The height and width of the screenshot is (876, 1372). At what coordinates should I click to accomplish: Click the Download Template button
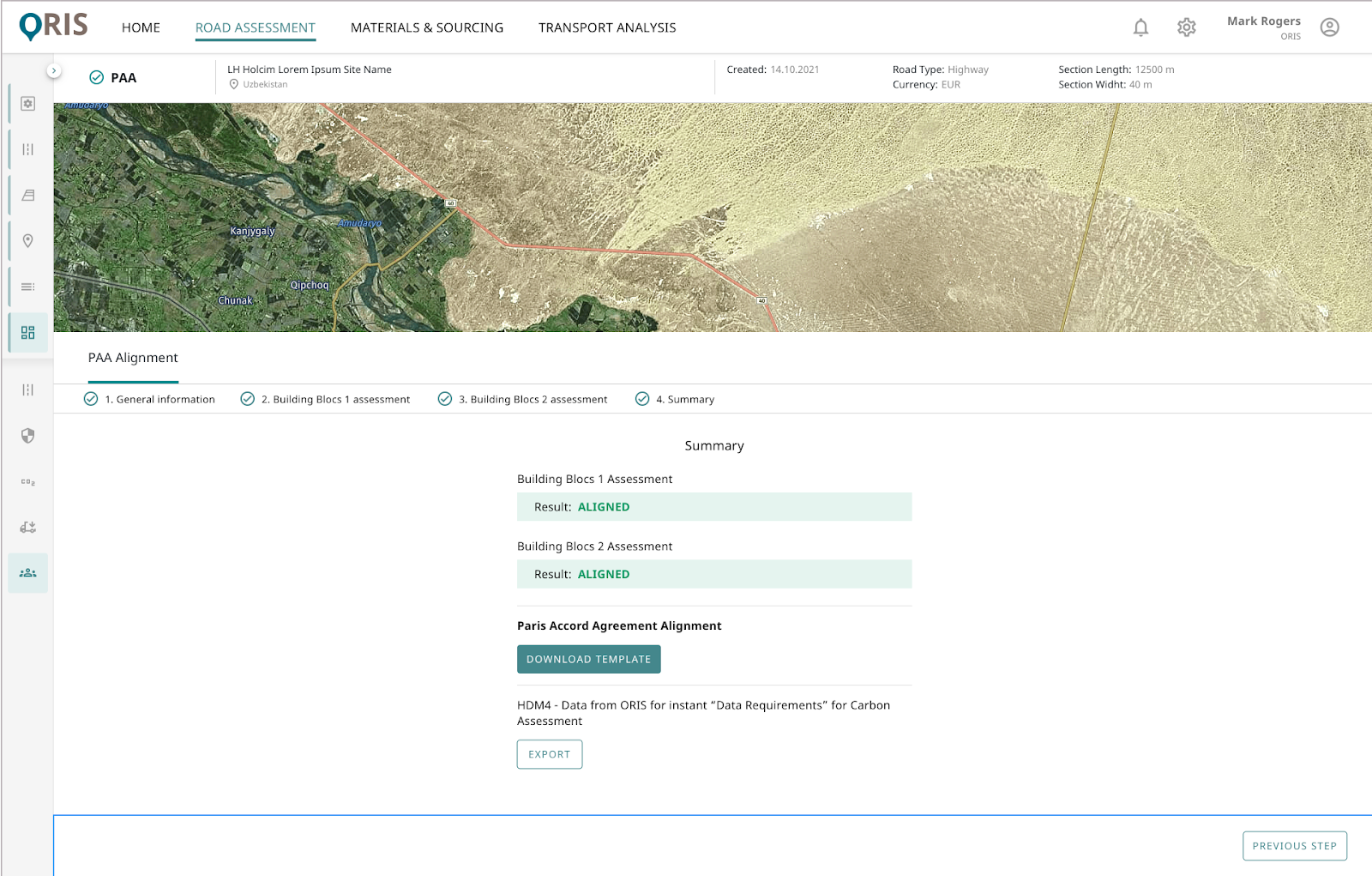pos(588,659)
